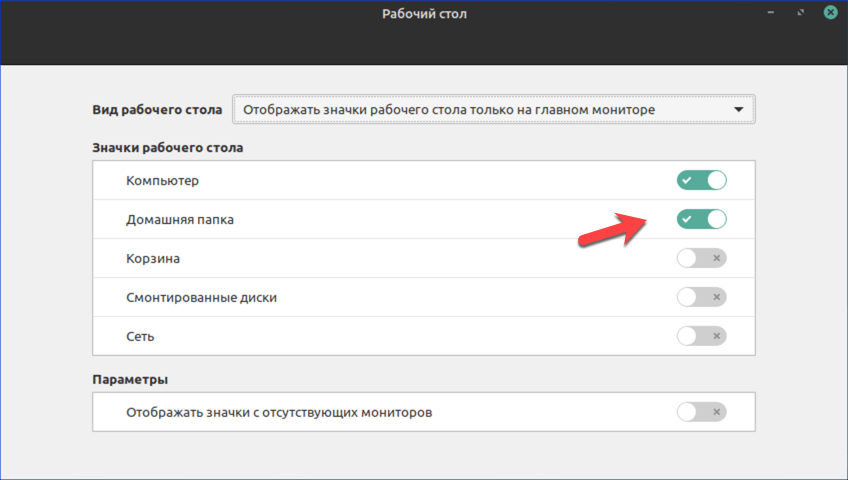The height and width of the screenshot is (480, 848).
Task: Click the Смонтированные диски row label
Action: 201,297
